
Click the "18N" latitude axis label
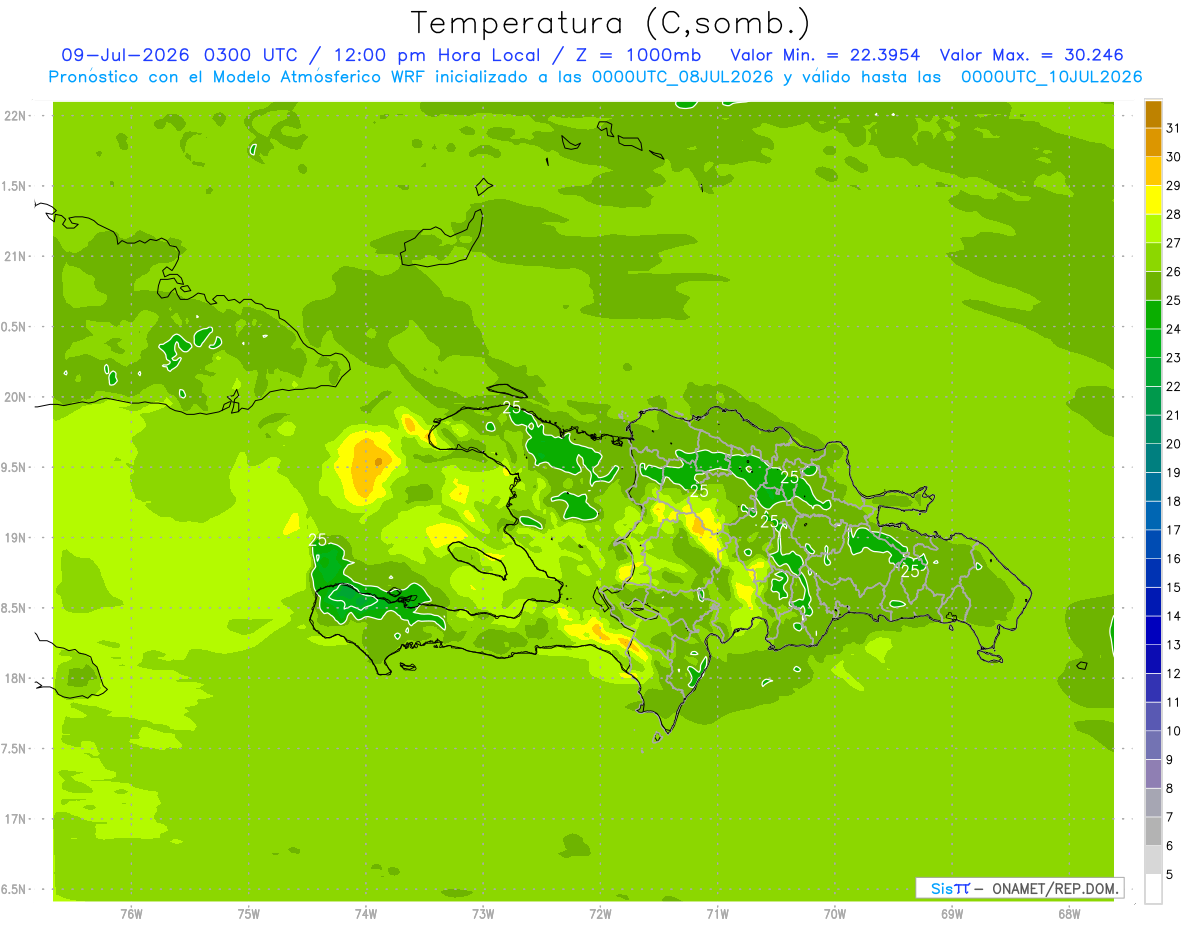[15, 678]
